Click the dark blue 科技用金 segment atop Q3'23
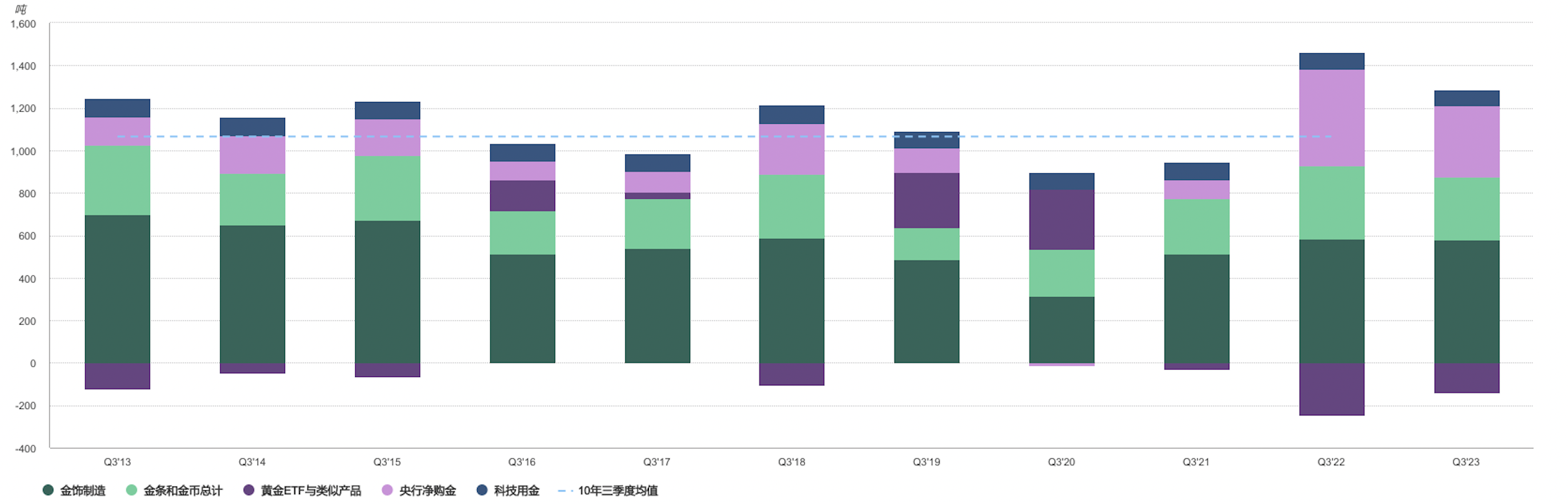This screenshot has width=1568, height=504. point(1467,98)
